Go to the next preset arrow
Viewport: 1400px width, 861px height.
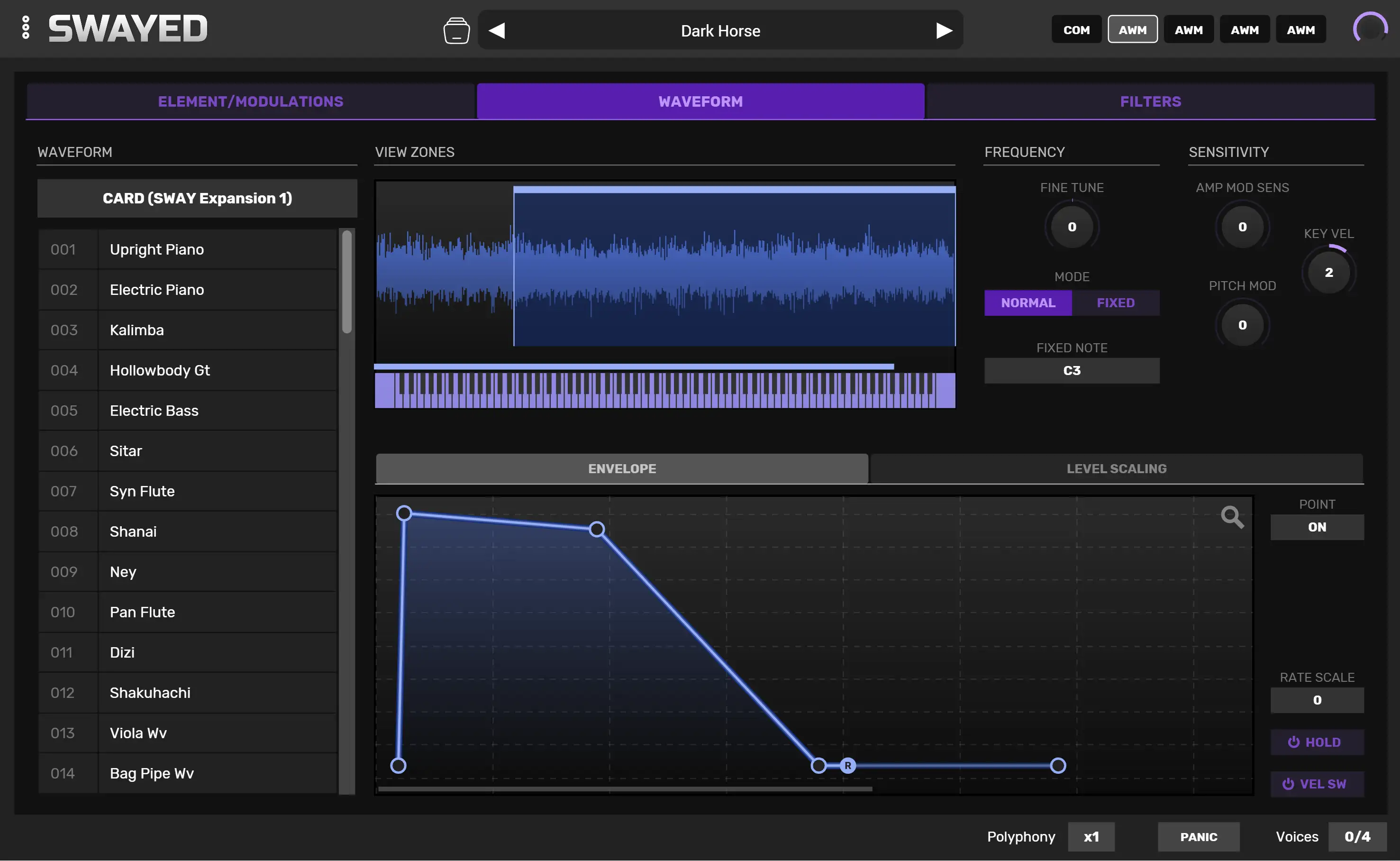point(943,30)
